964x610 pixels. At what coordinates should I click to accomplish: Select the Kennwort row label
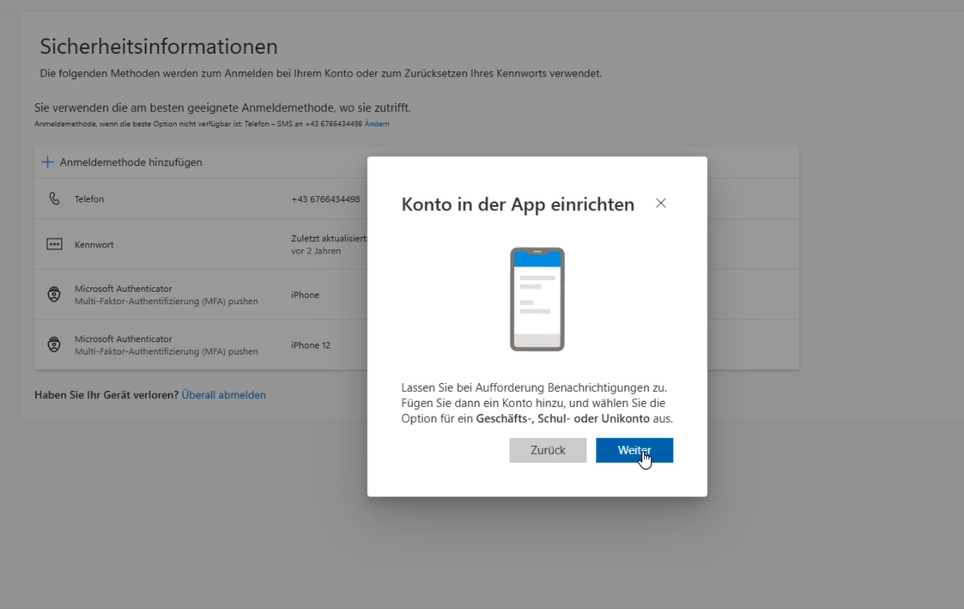94,244
